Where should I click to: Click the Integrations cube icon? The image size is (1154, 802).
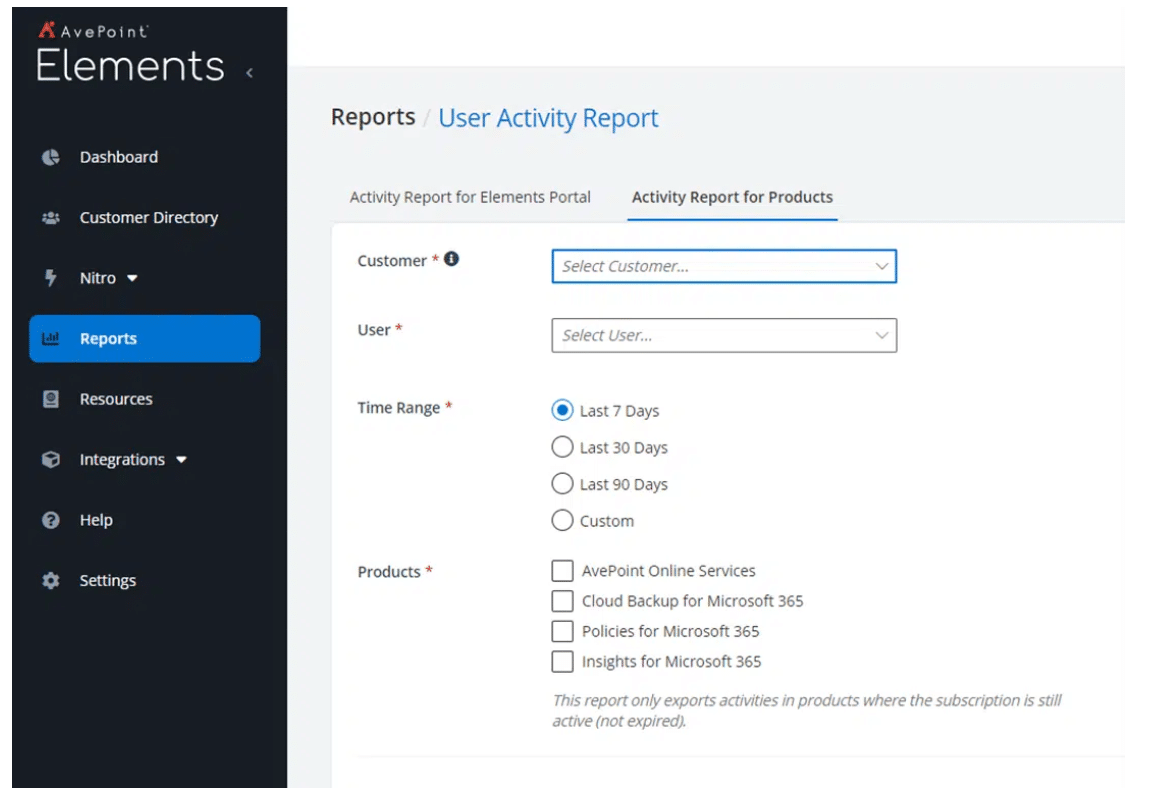51,460
